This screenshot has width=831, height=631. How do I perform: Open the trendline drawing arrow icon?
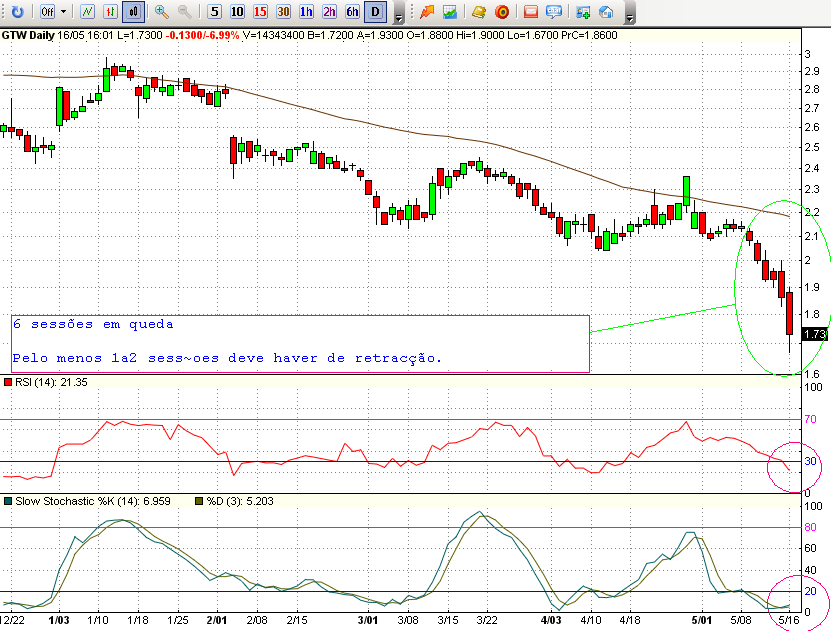(x=427, y=12)
